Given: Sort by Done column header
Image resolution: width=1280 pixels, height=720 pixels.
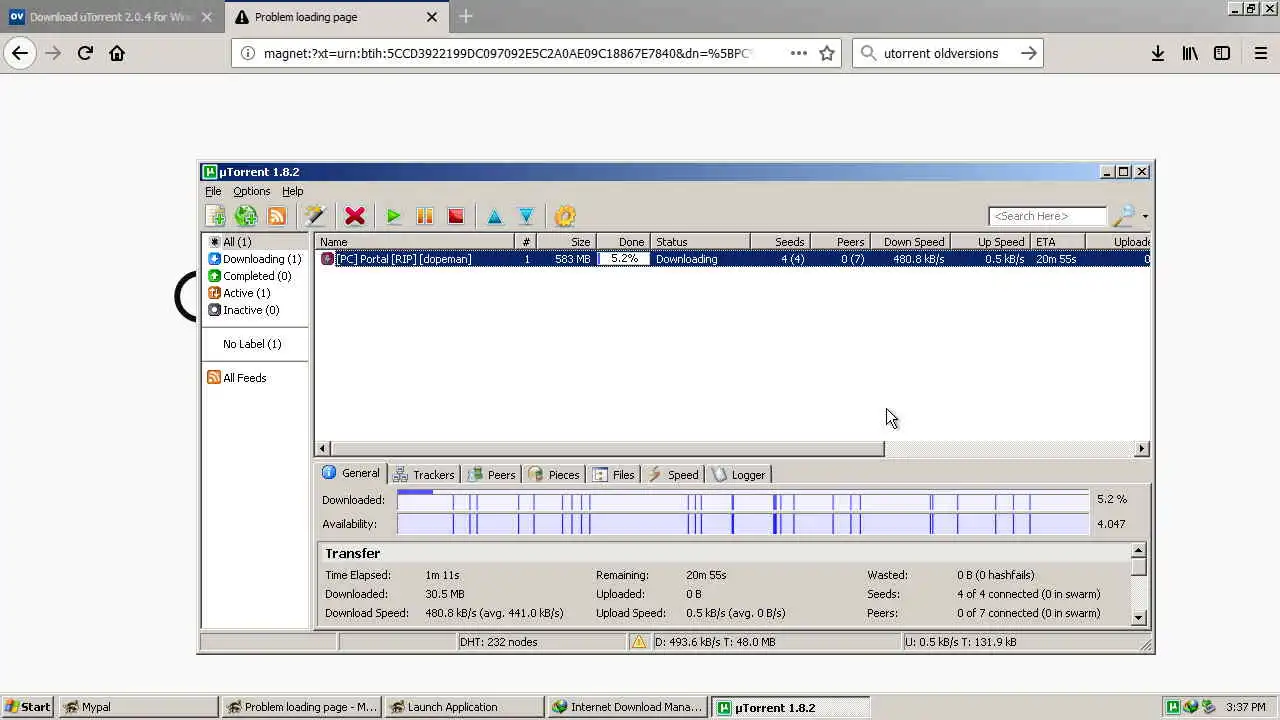Looking at the screenshot, I should [623, 242].
